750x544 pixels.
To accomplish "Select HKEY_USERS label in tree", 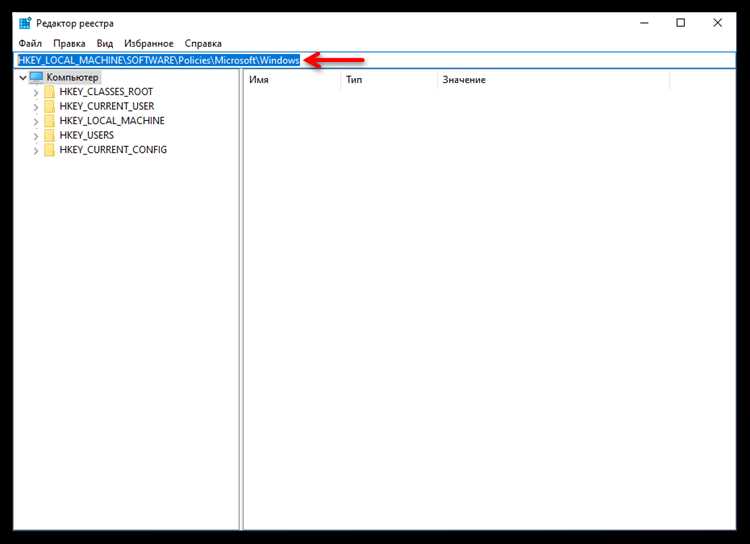I will click(87, 135).
